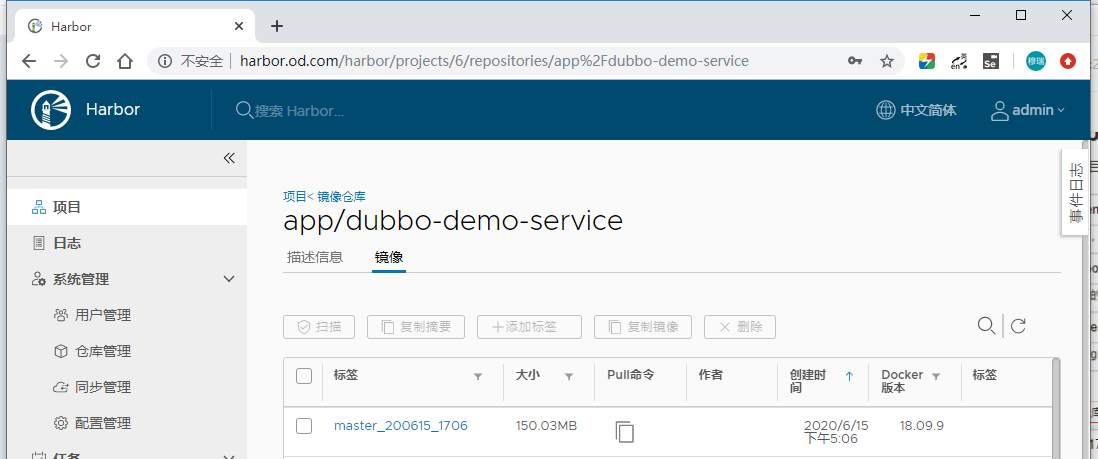Open the 标签 column filter
The image size is (1098, 459).
click(x=478, y=376)
